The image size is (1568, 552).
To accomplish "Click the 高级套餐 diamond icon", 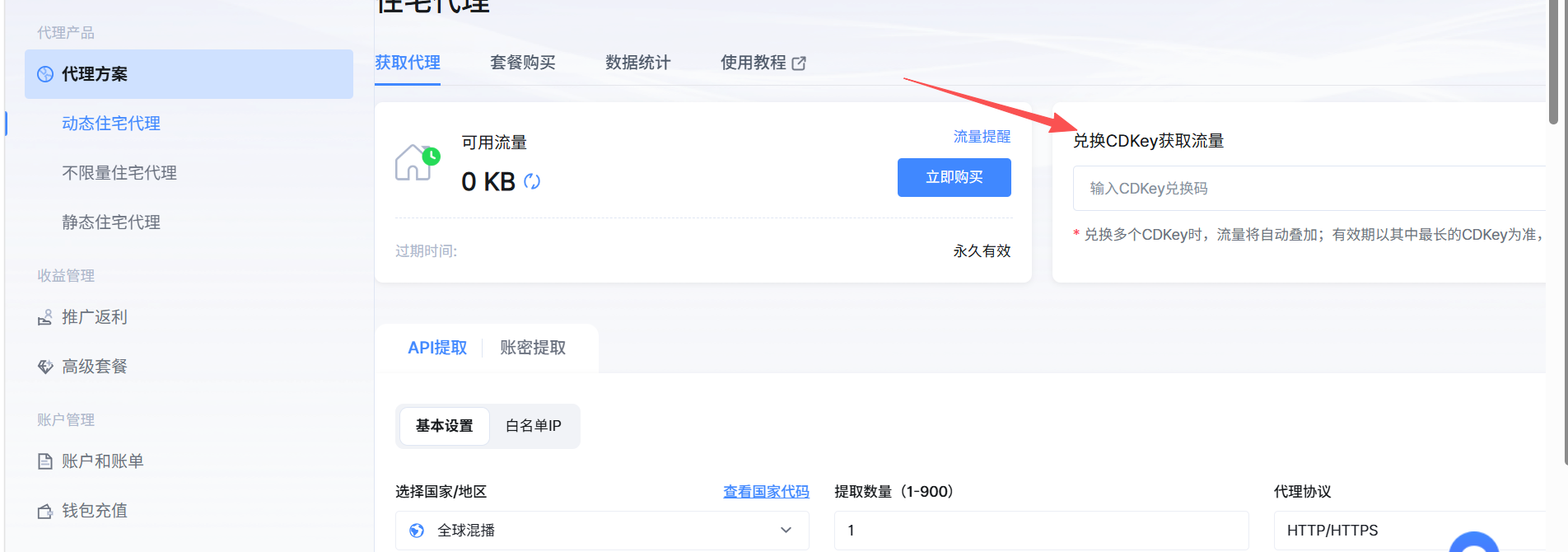I will (45, 367).
